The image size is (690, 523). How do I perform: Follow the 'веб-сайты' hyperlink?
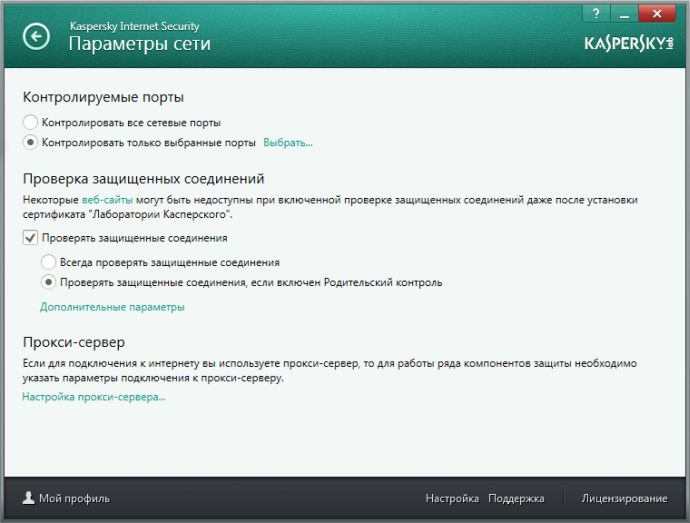pyautogui.click(x=107, y=200)
